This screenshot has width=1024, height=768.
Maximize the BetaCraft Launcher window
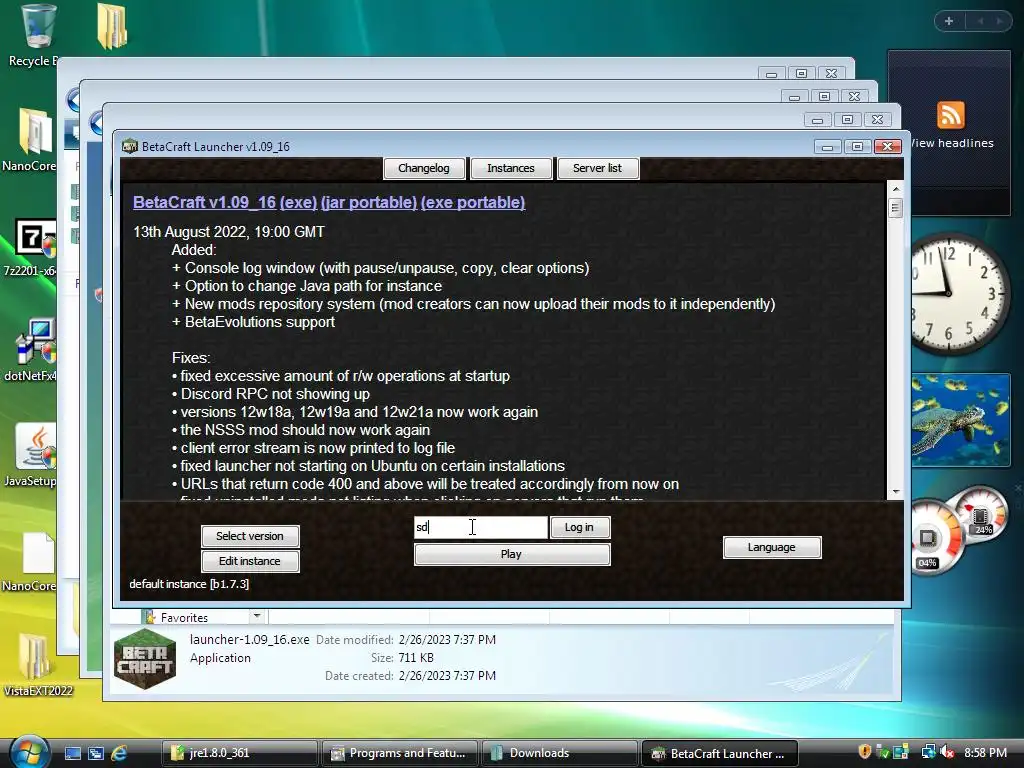[x=857, y=146]
